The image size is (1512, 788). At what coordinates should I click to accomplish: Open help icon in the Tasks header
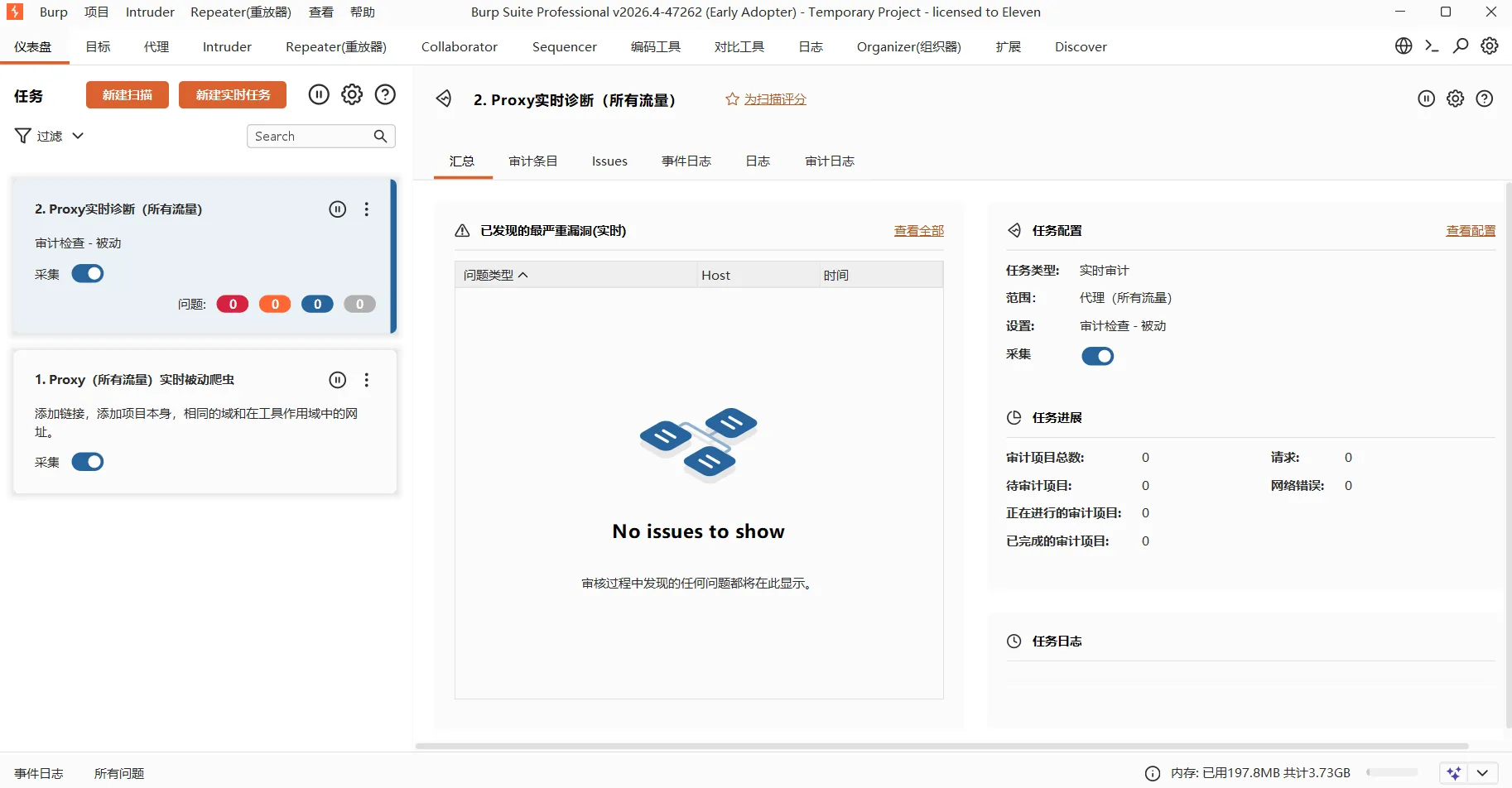[385, 94]
